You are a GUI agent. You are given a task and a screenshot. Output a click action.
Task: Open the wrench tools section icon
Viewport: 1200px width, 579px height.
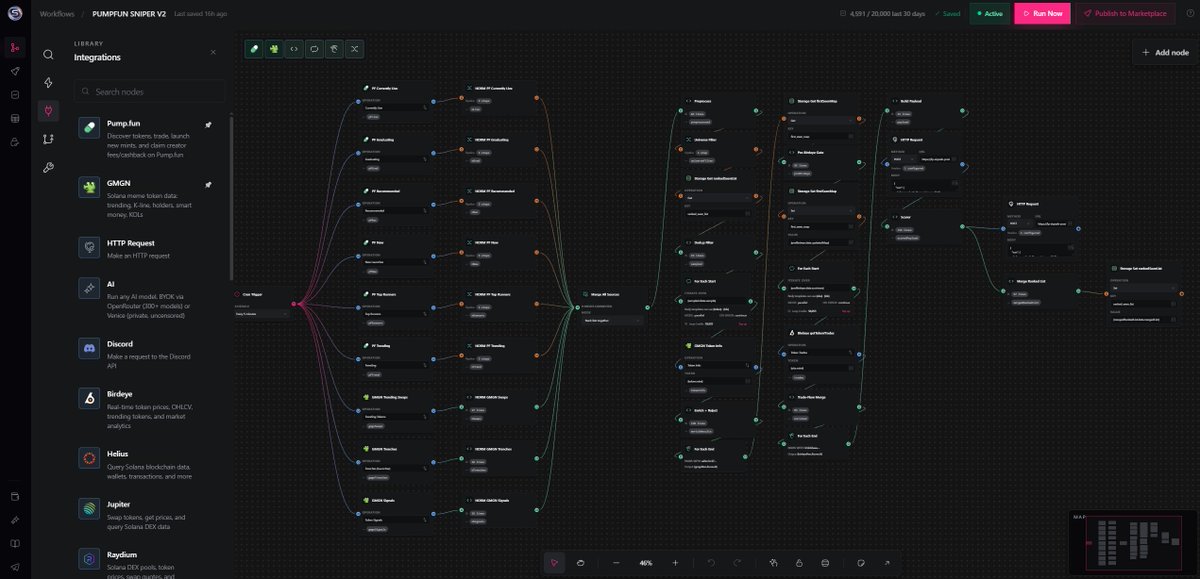click(48, 167)
